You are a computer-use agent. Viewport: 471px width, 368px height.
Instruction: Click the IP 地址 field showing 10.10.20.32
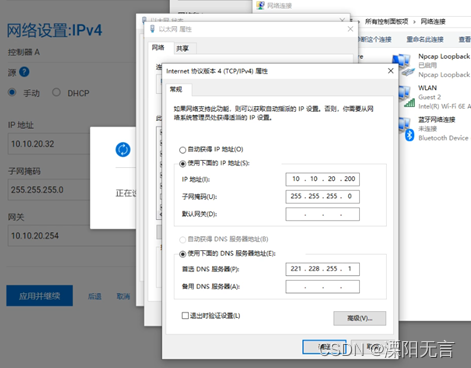click(49, 144)
